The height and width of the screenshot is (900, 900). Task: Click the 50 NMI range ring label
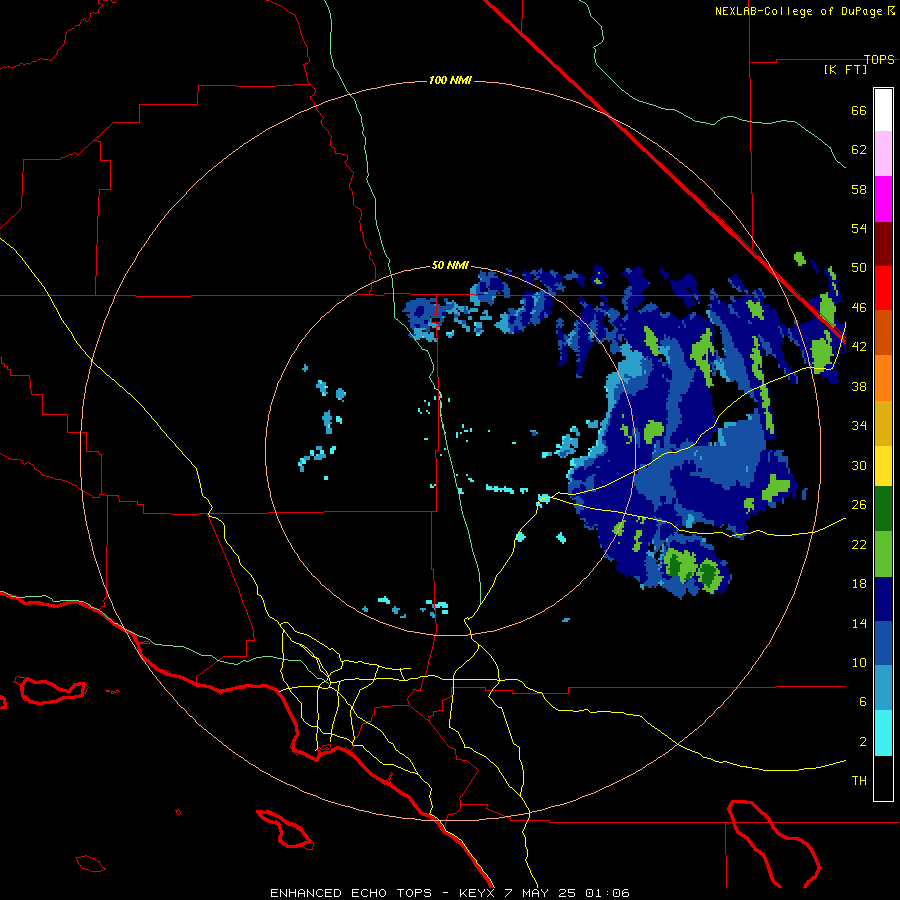(451, 265)
